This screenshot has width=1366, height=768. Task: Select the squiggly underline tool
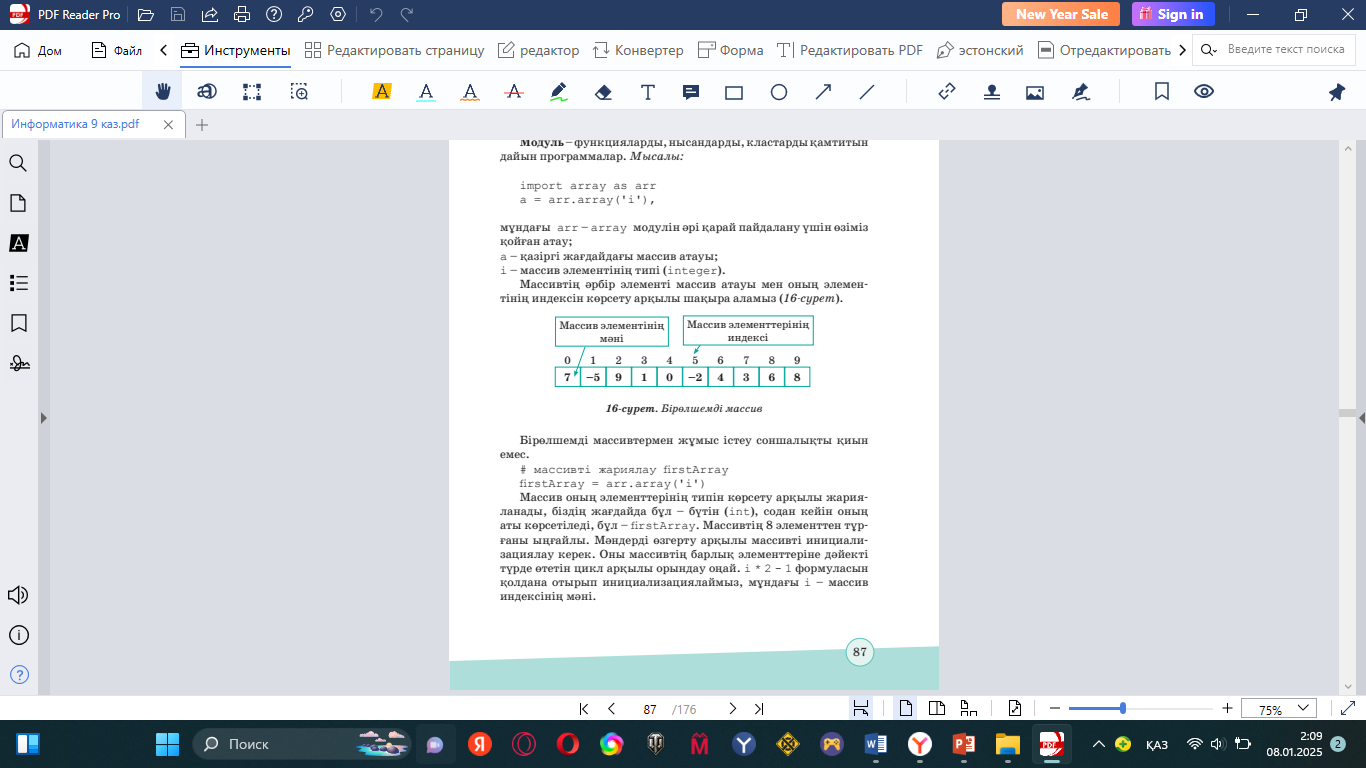[x=470, y=92]
